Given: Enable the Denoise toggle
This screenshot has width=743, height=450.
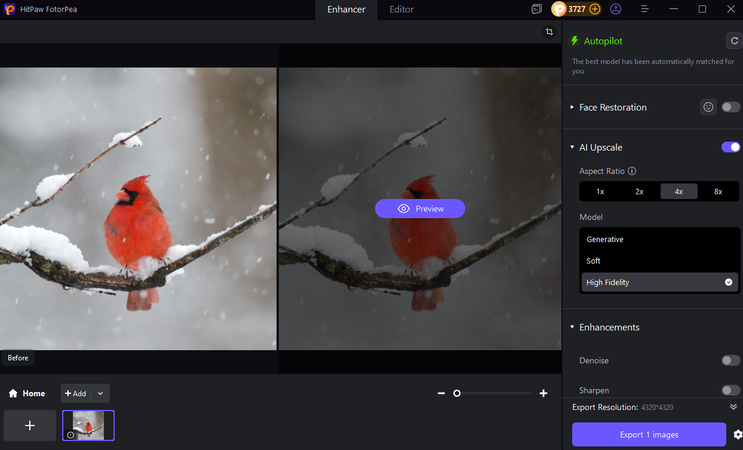Looking at the screenshot, I should (730, 360).
